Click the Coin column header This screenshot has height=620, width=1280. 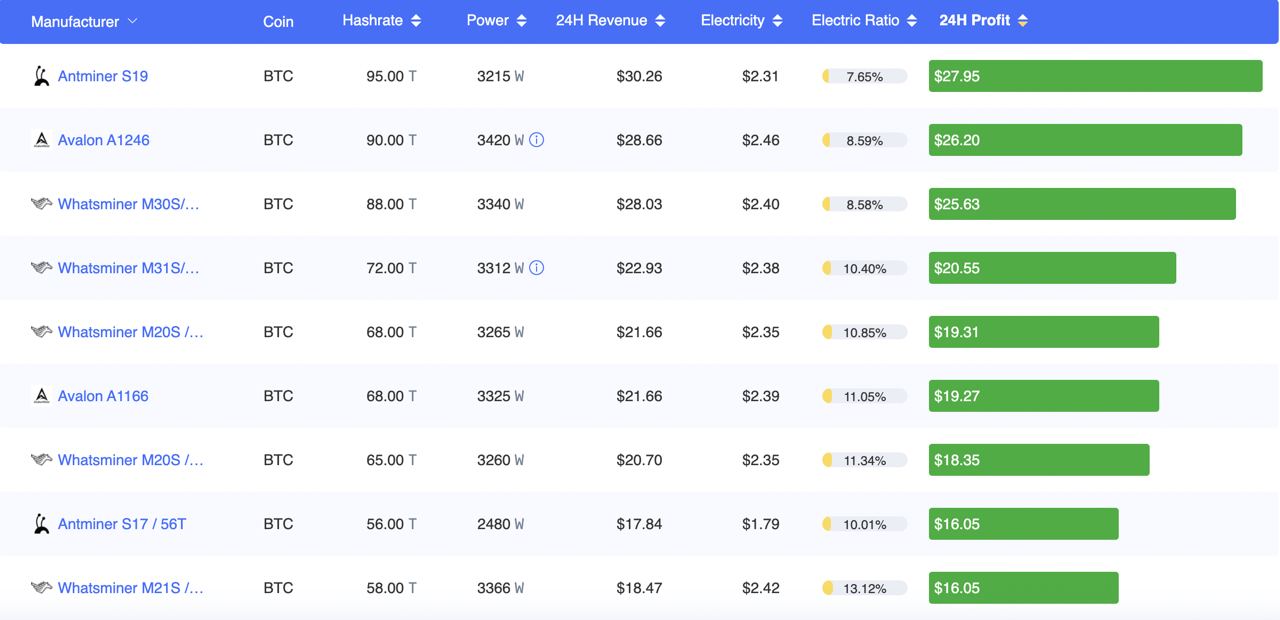point(278,21)
